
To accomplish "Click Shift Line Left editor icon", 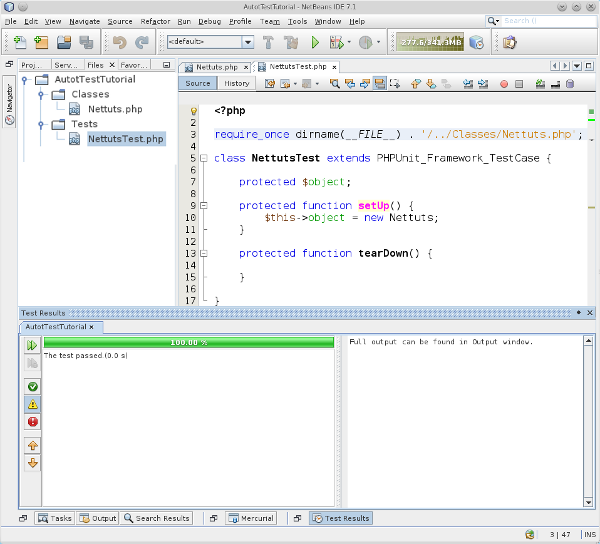I will click(x=468, y=84).
